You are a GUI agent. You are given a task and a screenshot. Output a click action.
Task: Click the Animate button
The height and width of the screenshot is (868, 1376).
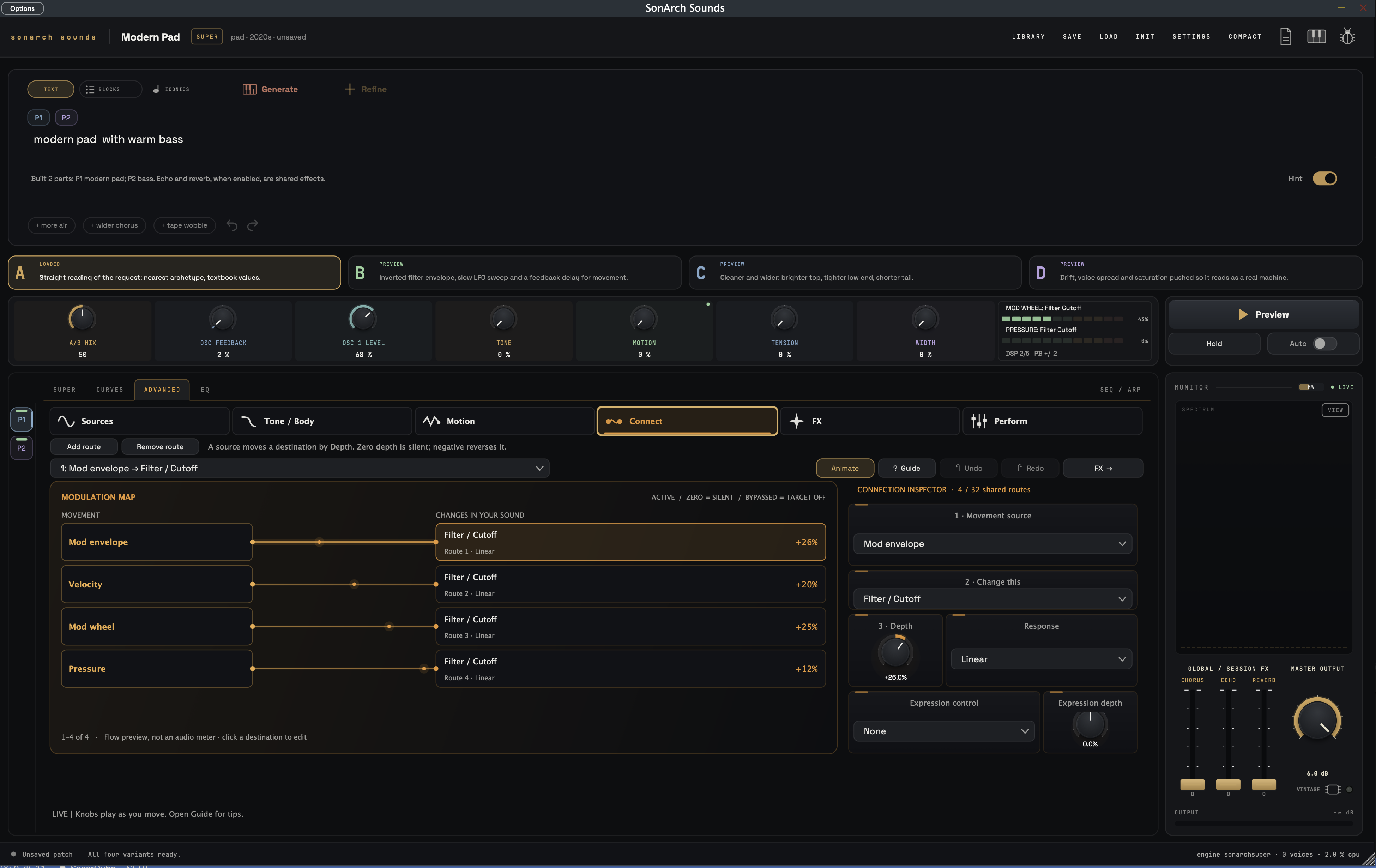845,468
